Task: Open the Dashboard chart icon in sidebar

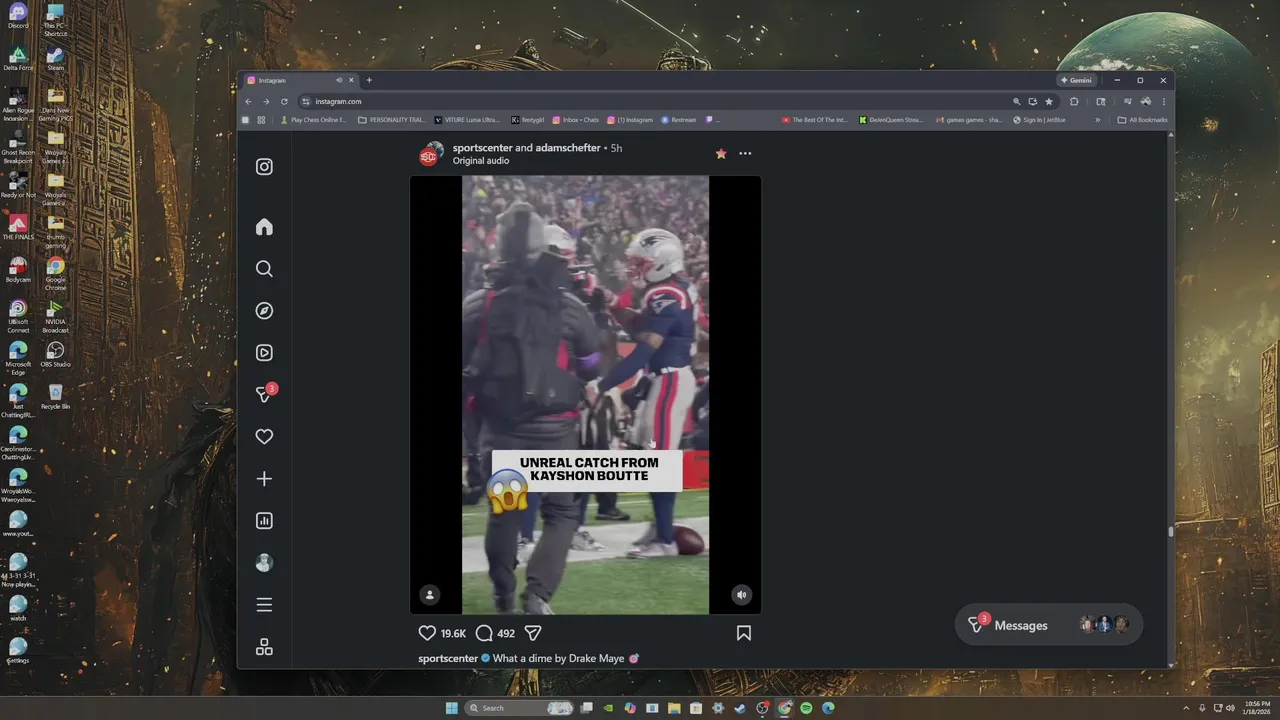Action: click(264, 521)
